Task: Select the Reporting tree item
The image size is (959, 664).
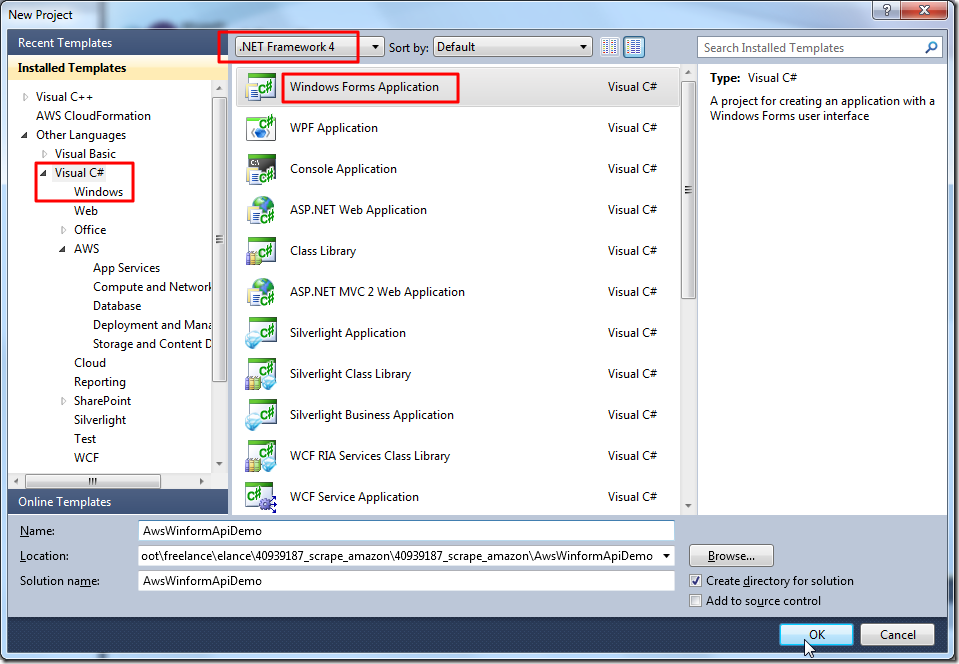Action: [x=100, y=382]
